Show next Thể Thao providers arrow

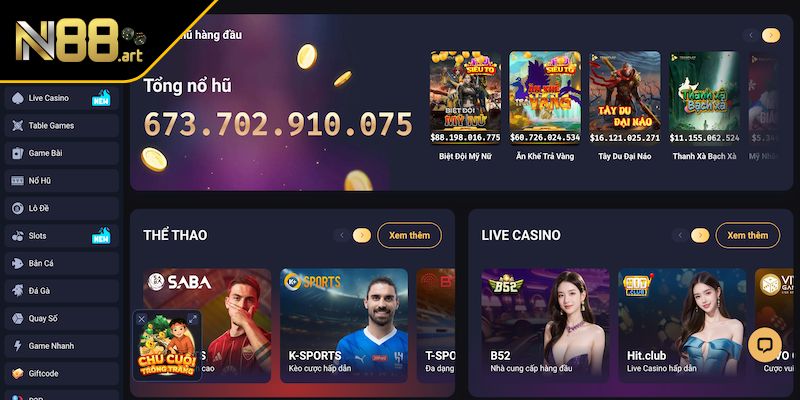[362, 235]
